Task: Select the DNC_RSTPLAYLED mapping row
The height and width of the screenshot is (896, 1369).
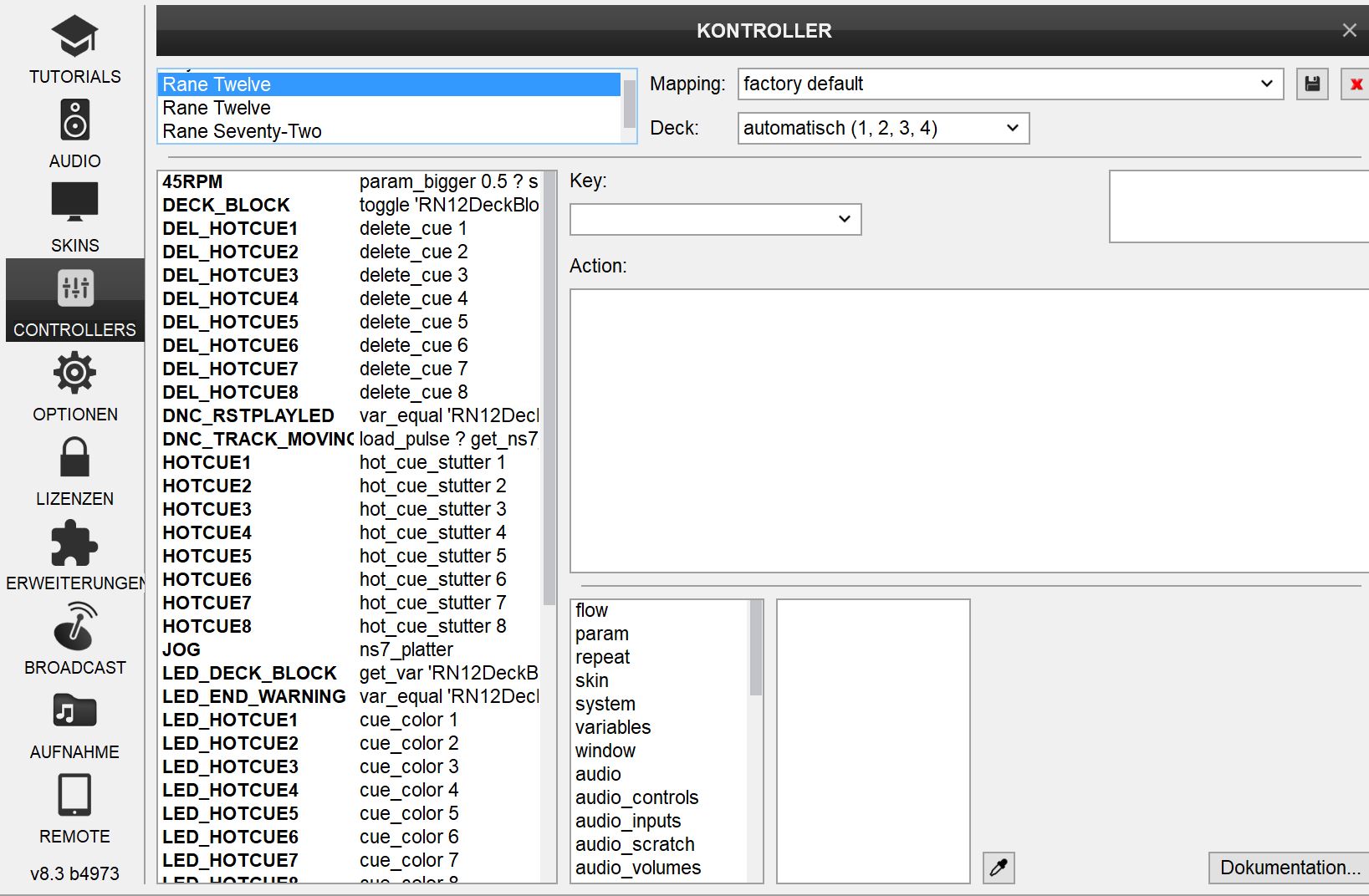Action: [x=350, y=415]
